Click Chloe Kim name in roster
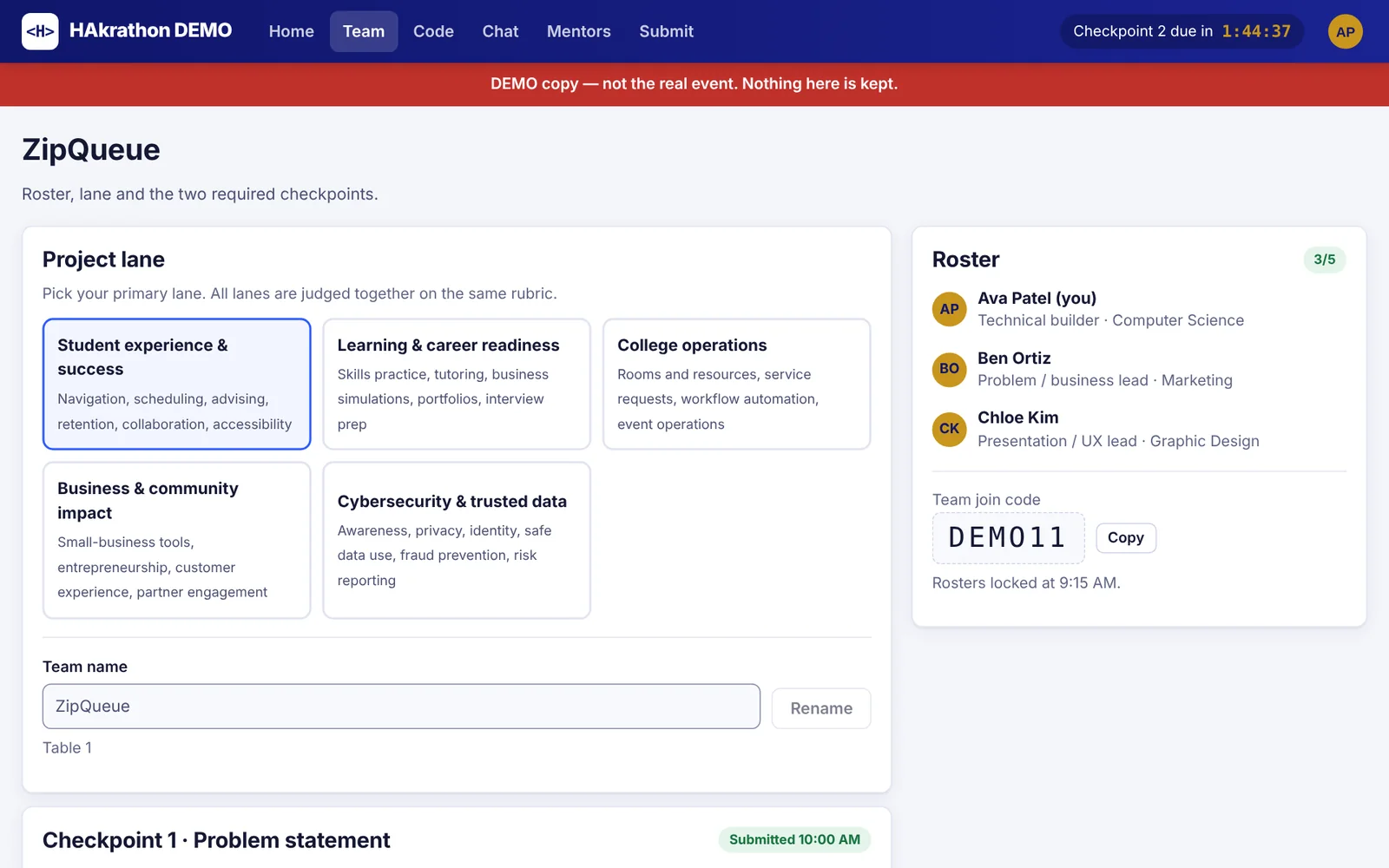 click(1017, 418)
